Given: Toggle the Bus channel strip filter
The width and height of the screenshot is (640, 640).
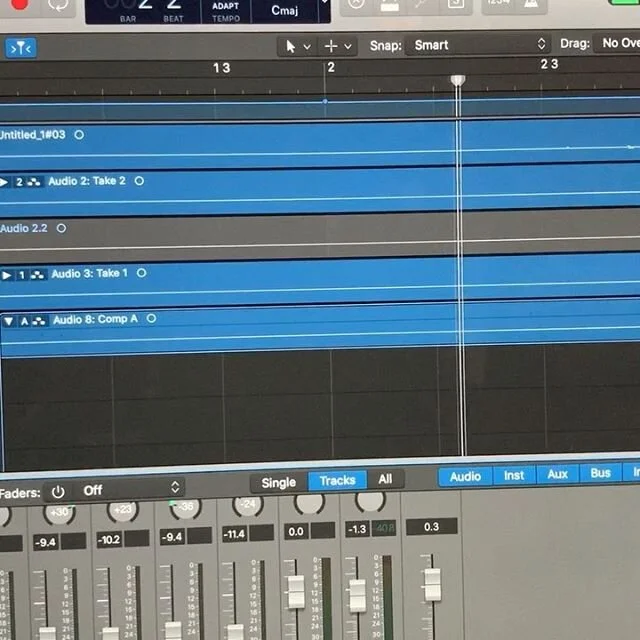Looking at the screenshot, I should click(x=600, y=473).
